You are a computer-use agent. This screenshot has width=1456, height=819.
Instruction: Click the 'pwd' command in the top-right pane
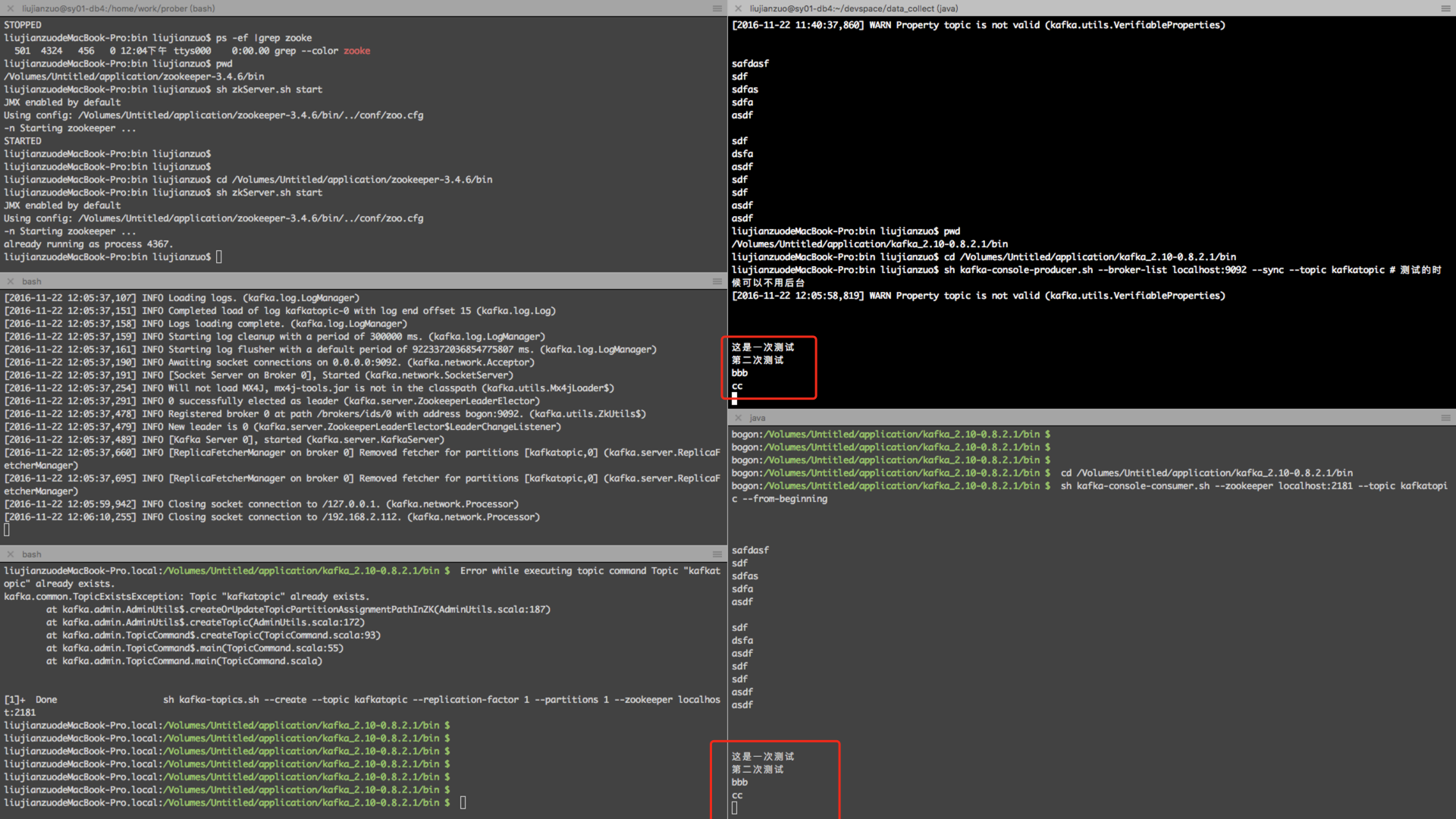952,231
